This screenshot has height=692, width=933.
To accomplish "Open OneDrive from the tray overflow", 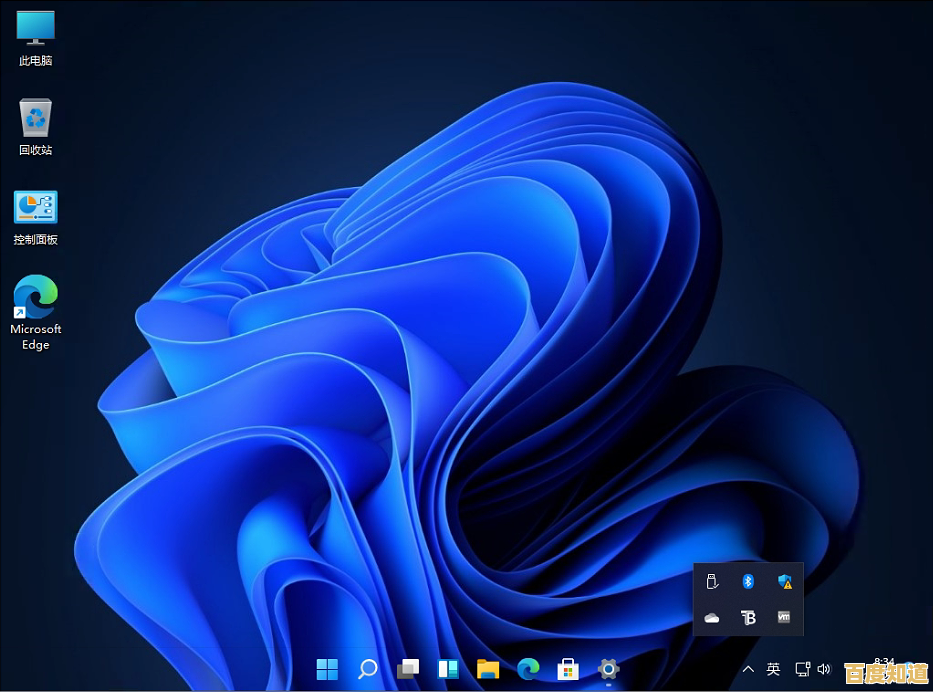I will pyautogui.click(x=710, y=618).
